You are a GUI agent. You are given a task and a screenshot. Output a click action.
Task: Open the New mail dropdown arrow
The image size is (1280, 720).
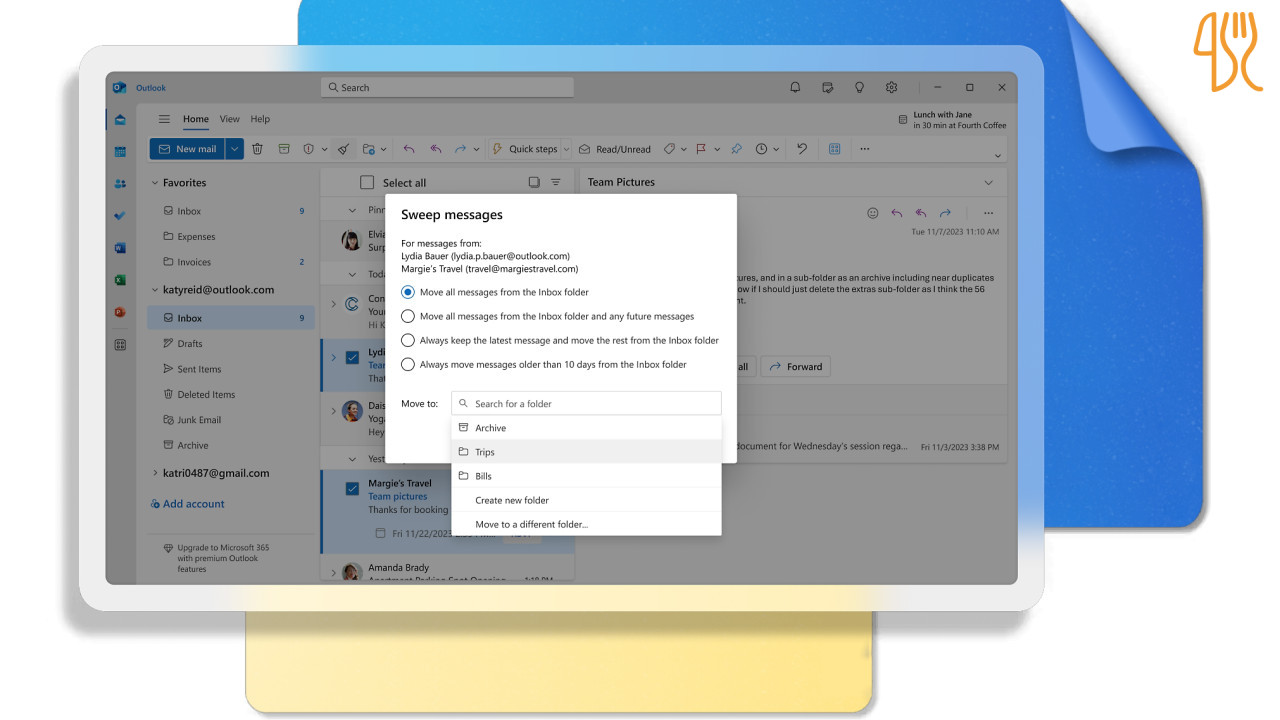coord(235,149)
